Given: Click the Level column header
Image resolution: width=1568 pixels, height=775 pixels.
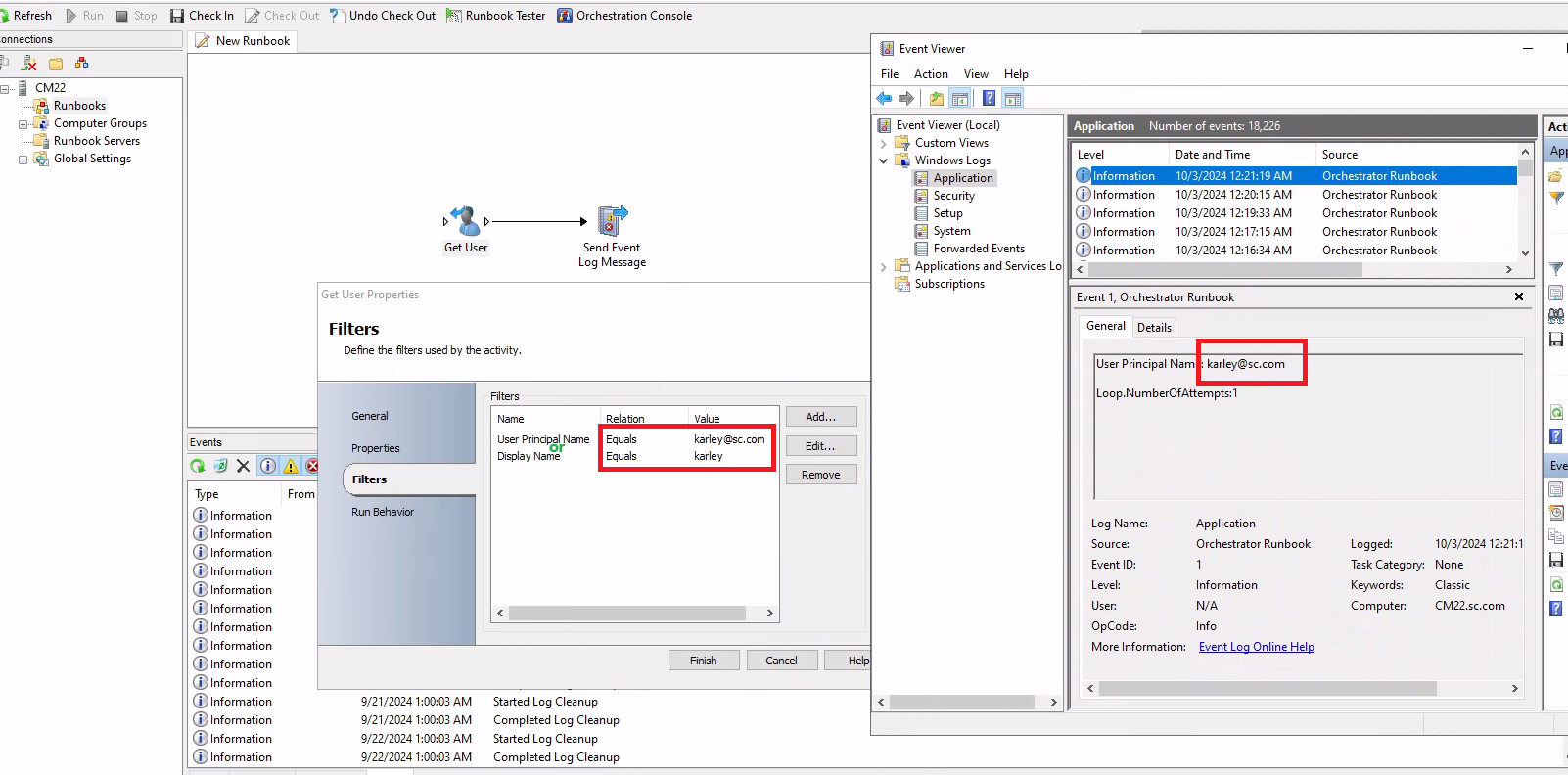Looking at the screenshot, I should click(1121, 155).
